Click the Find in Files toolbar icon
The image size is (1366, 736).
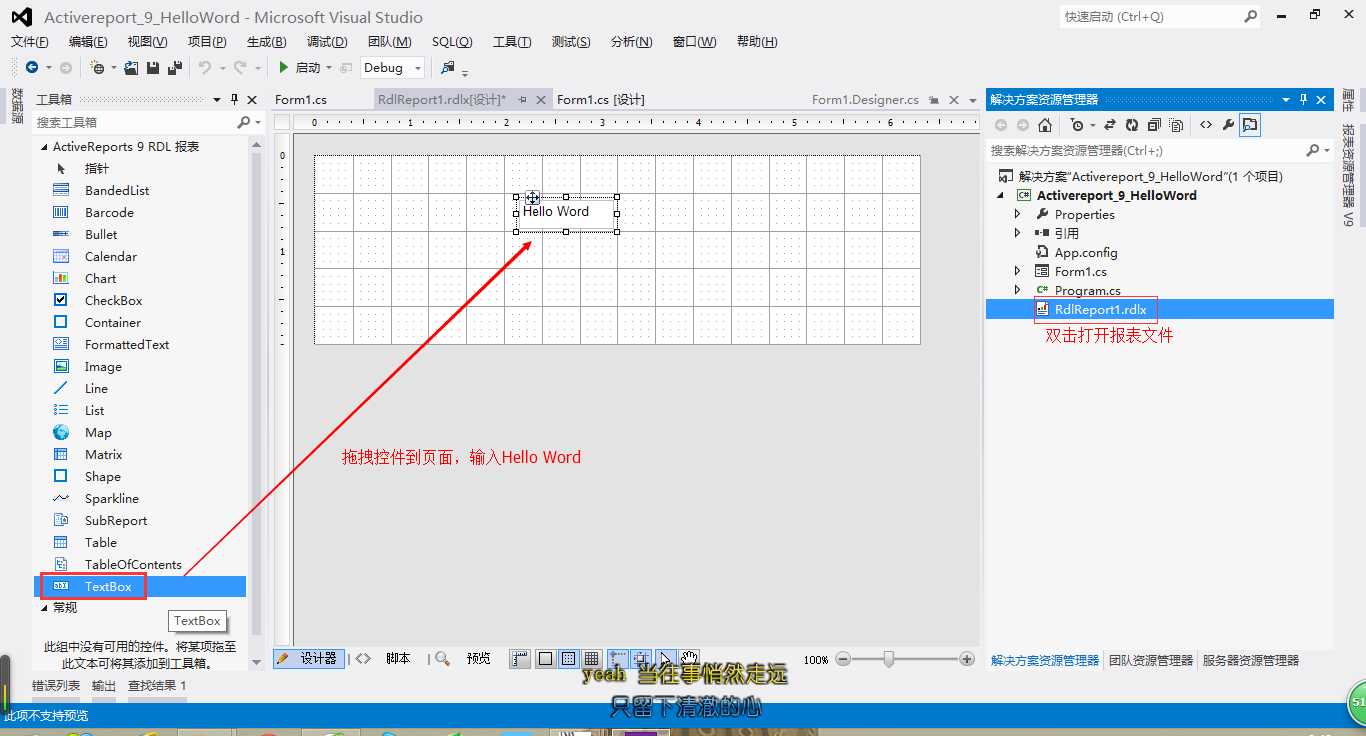pos(448,67)
